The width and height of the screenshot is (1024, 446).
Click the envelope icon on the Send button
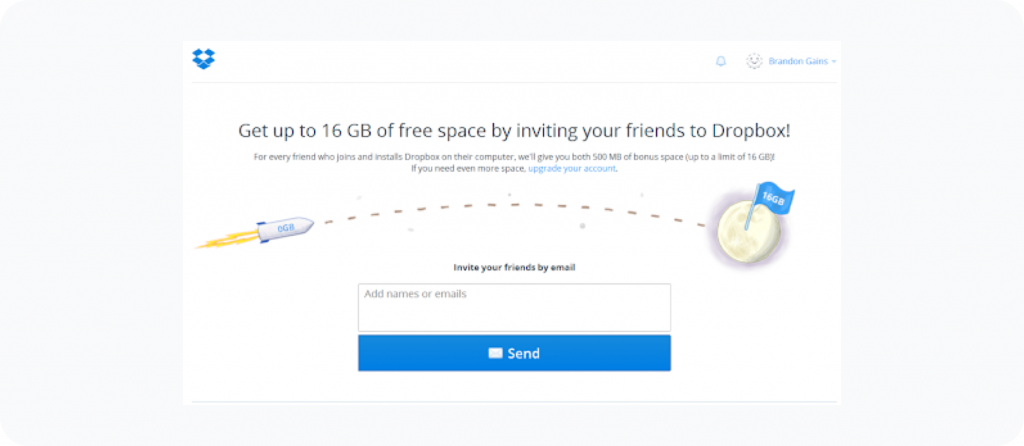pos(495,353)
